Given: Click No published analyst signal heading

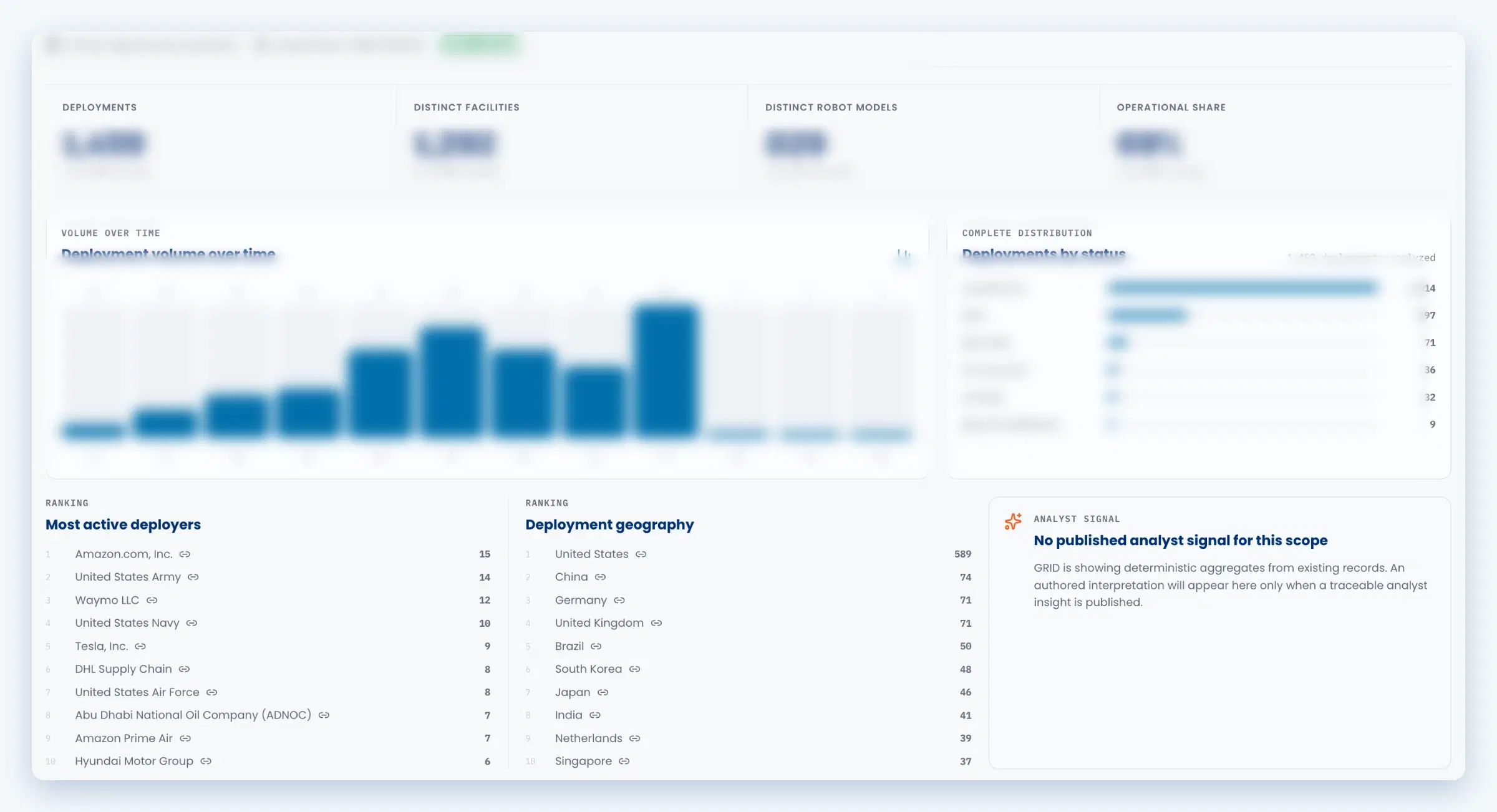Looking at the screenshot, I should pyautogui.click(x=1180, y=541).
